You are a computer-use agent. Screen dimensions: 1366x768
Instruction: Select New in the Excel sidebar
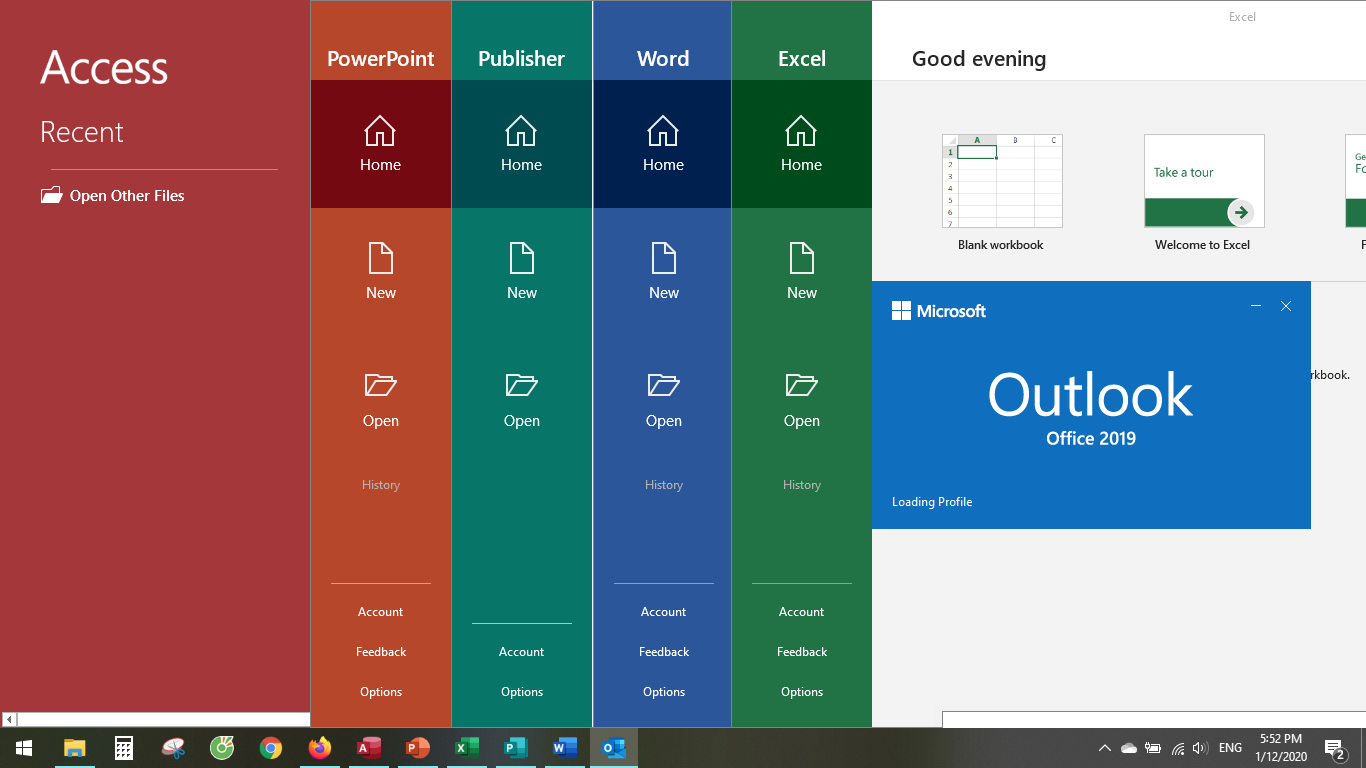click(x=801, y=272)
